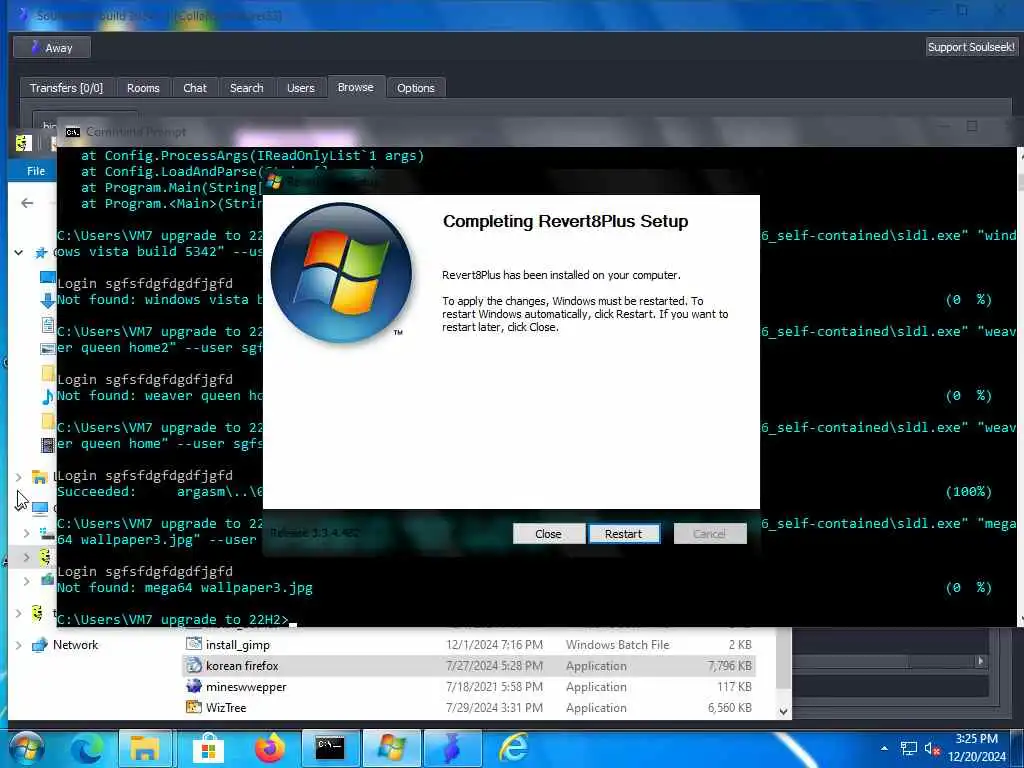Click the network tray icon
This screenshot has width=1024, height=768.
pyautogui.click(x=908, y=749)
